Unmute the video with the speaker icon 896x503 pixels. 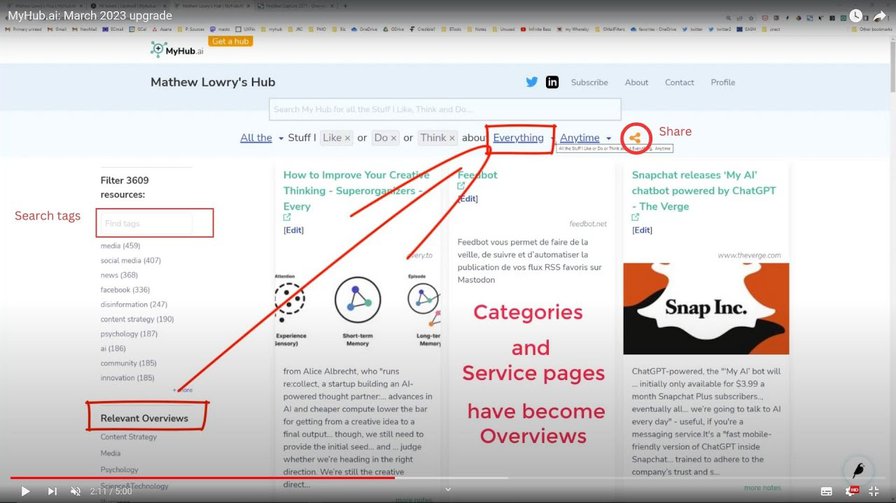[75, 491]
